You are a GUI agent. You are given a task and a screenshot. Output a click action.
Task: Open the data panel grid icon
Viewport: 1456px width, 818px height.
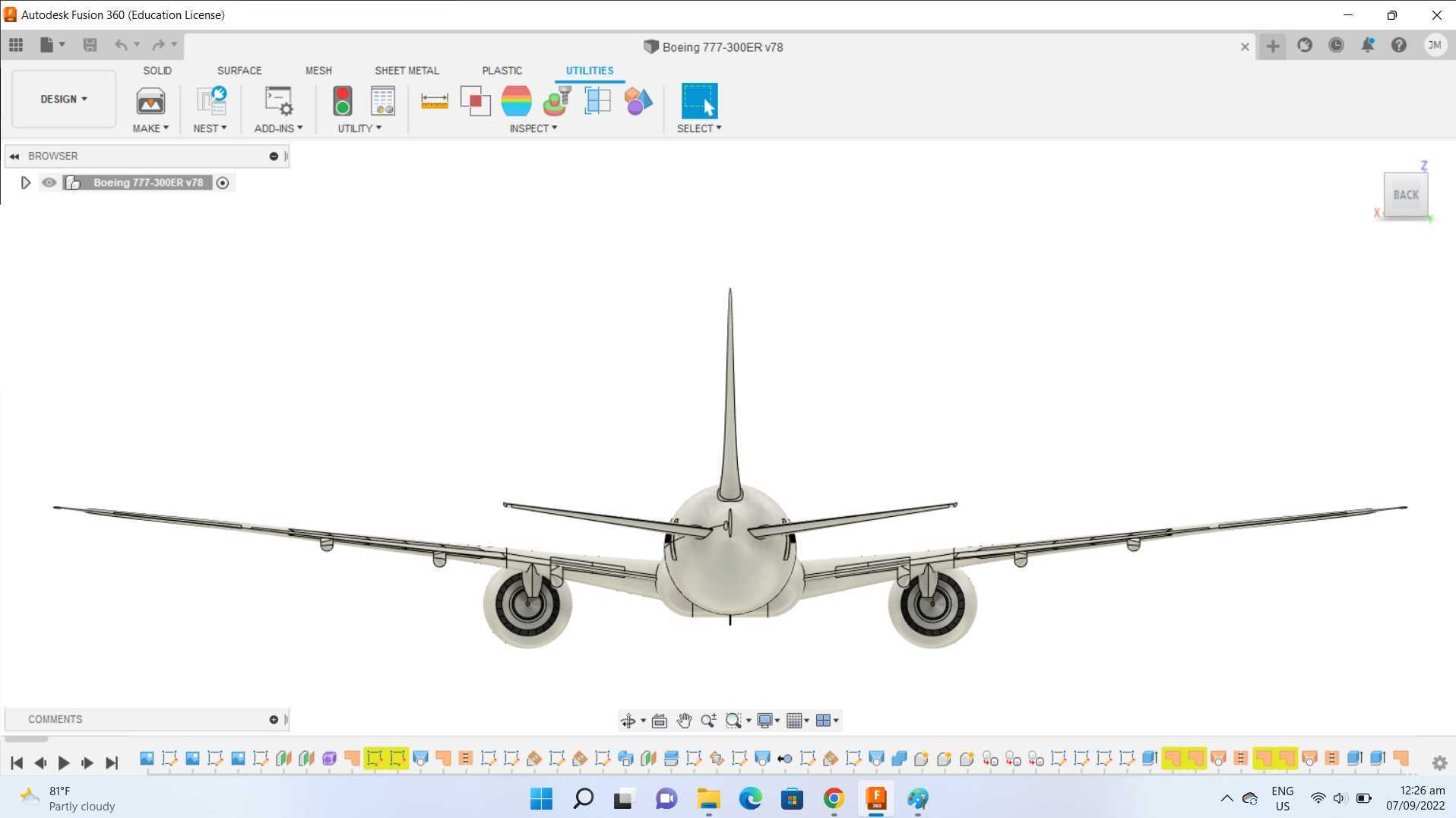(16, 46)
